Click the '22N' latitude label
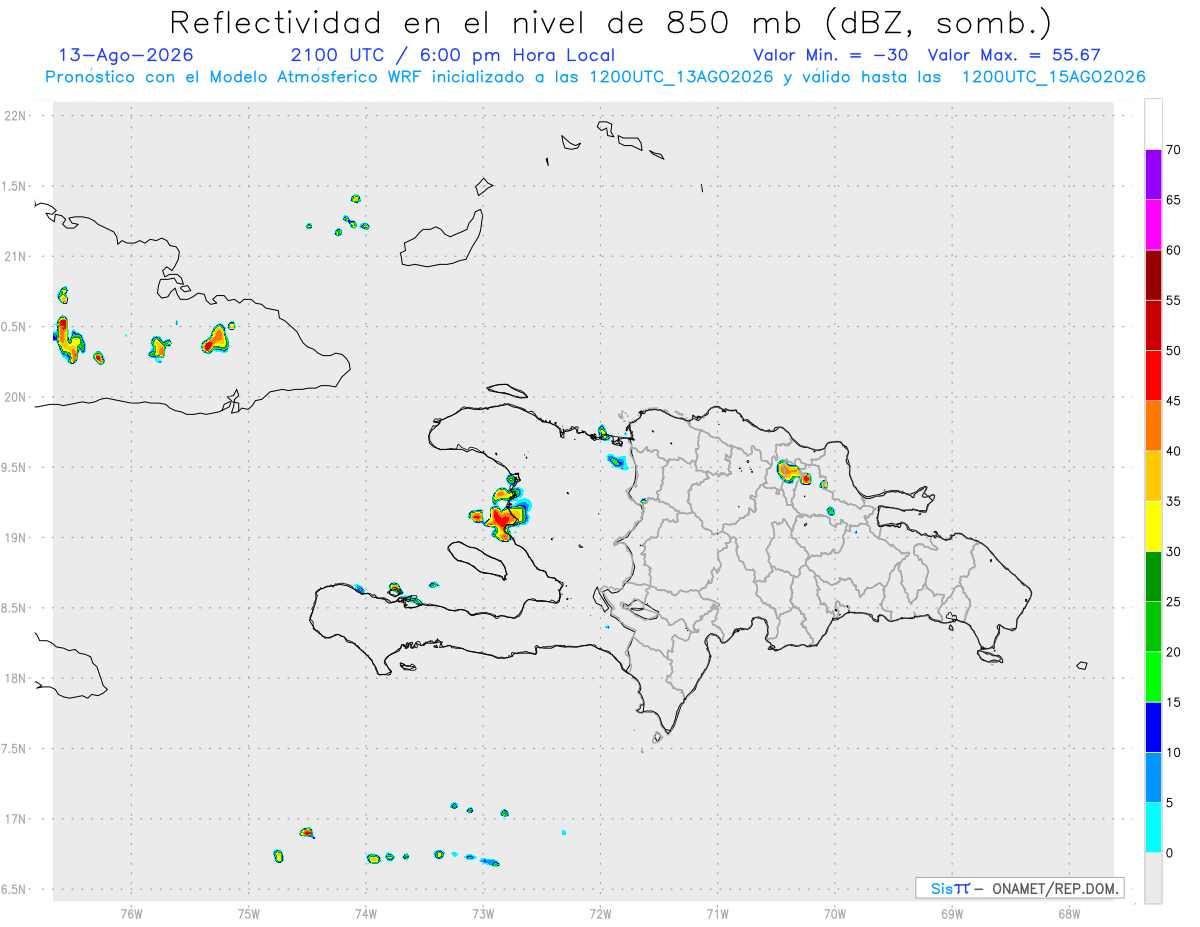This screenshot has width=1200, height=927. [x=16, y=116]
